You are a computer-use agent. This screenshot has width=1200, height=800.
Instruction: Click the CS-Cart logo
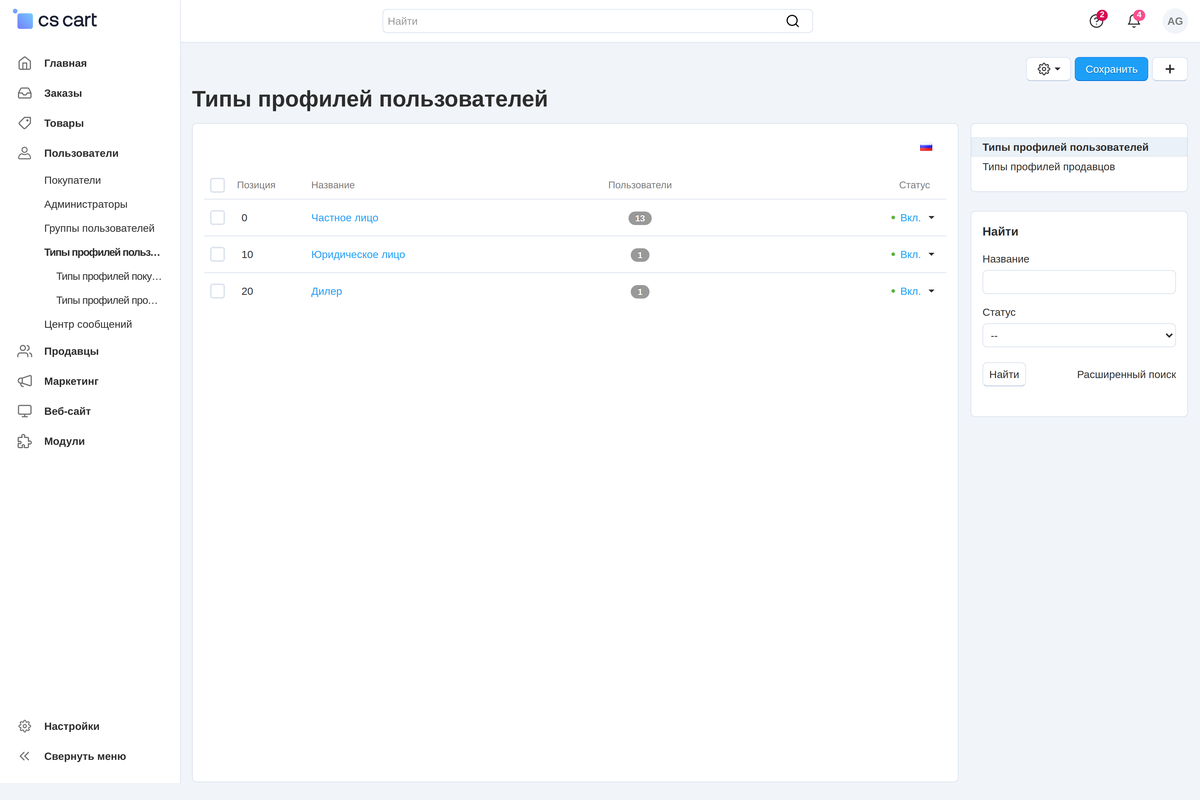tap(55, 20)
